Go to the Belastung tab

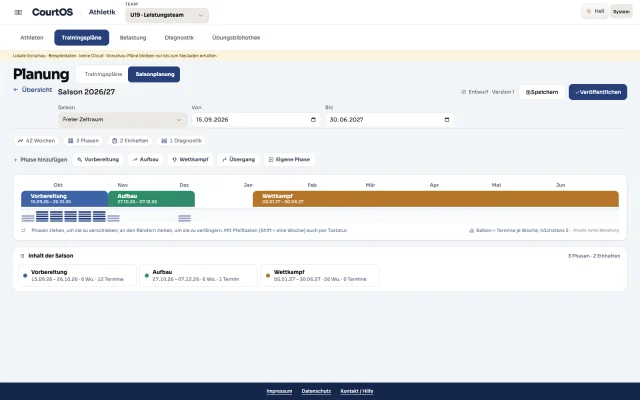click(x=133, y=38)
